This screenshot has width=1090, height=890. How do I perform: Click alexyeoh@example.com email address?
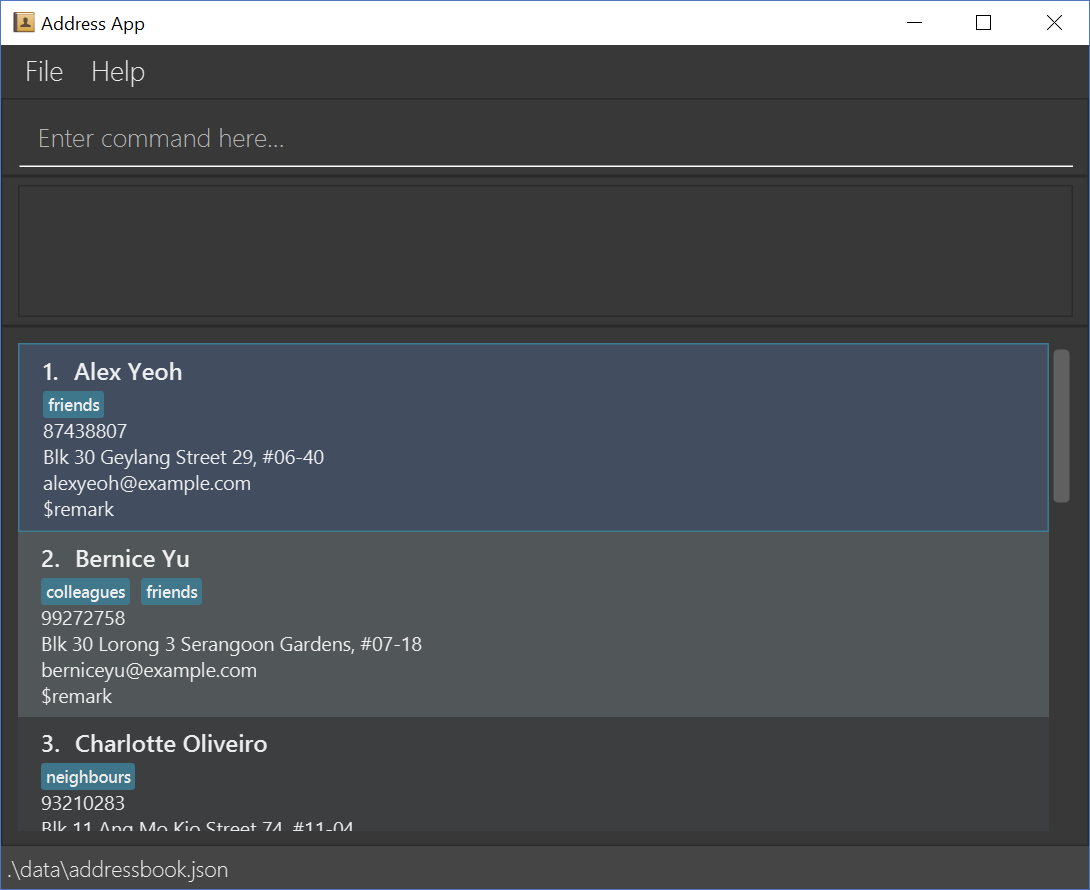(147, 483)
